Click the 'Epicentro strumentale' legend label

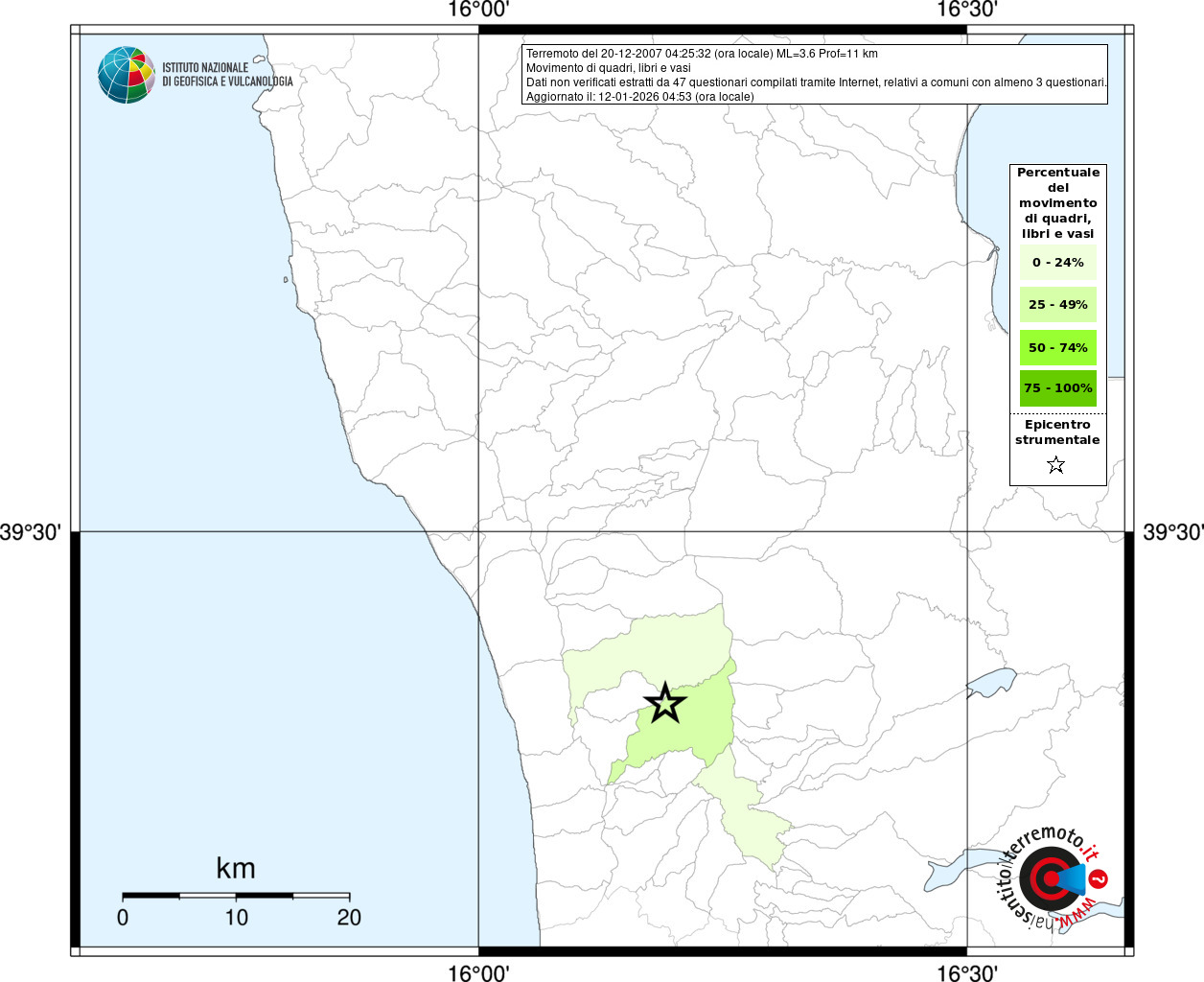coord(1057,433)
